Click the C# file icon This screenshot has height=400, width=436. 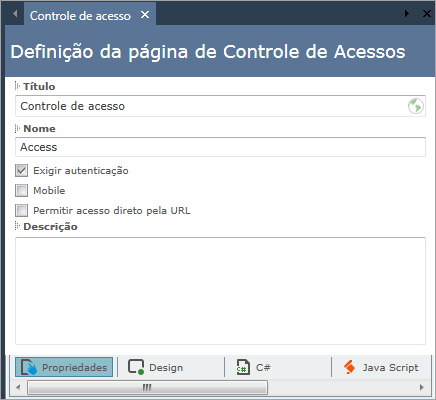point(243,367)
